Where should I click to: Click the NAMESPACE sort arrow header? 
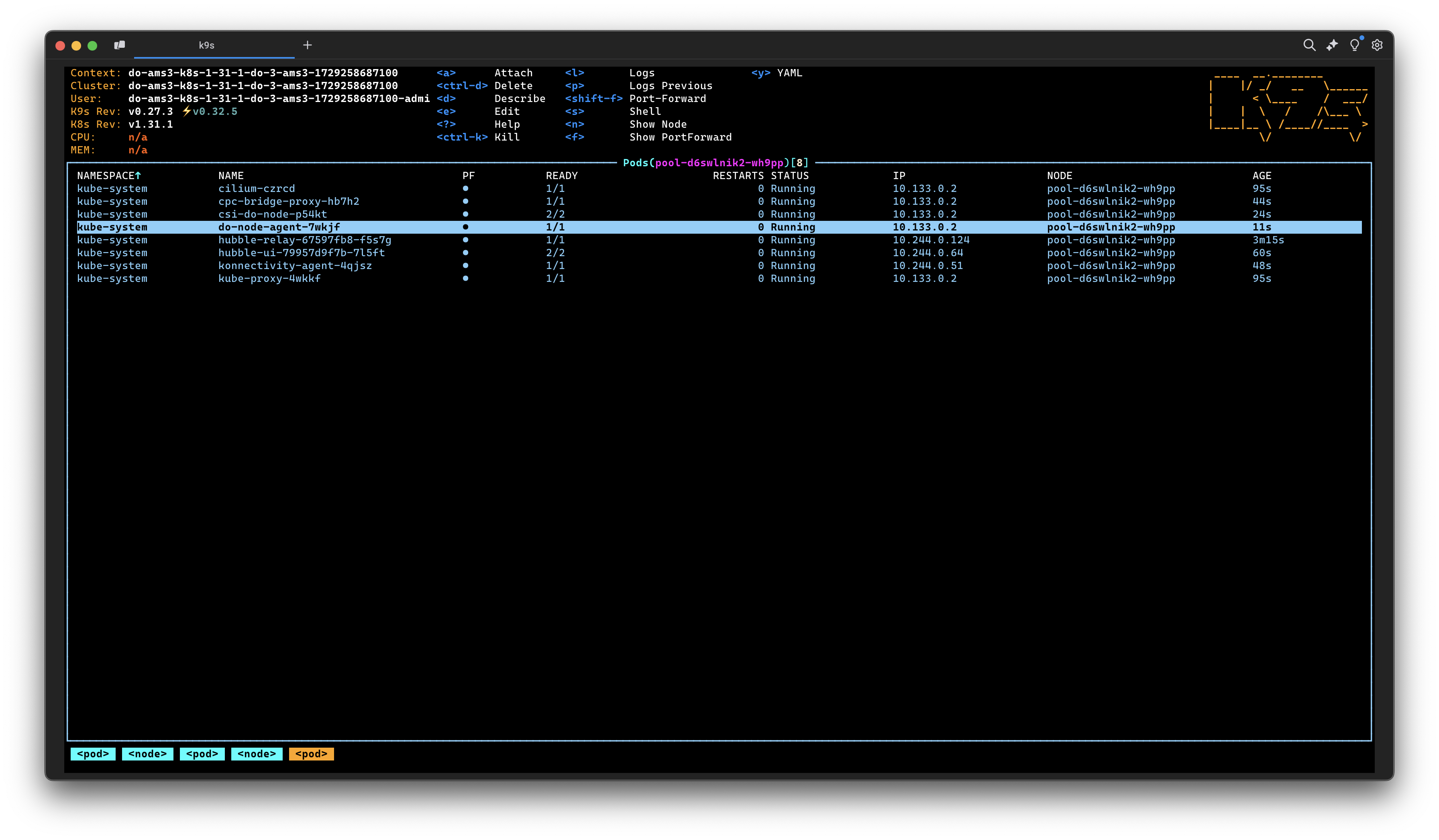108,176
